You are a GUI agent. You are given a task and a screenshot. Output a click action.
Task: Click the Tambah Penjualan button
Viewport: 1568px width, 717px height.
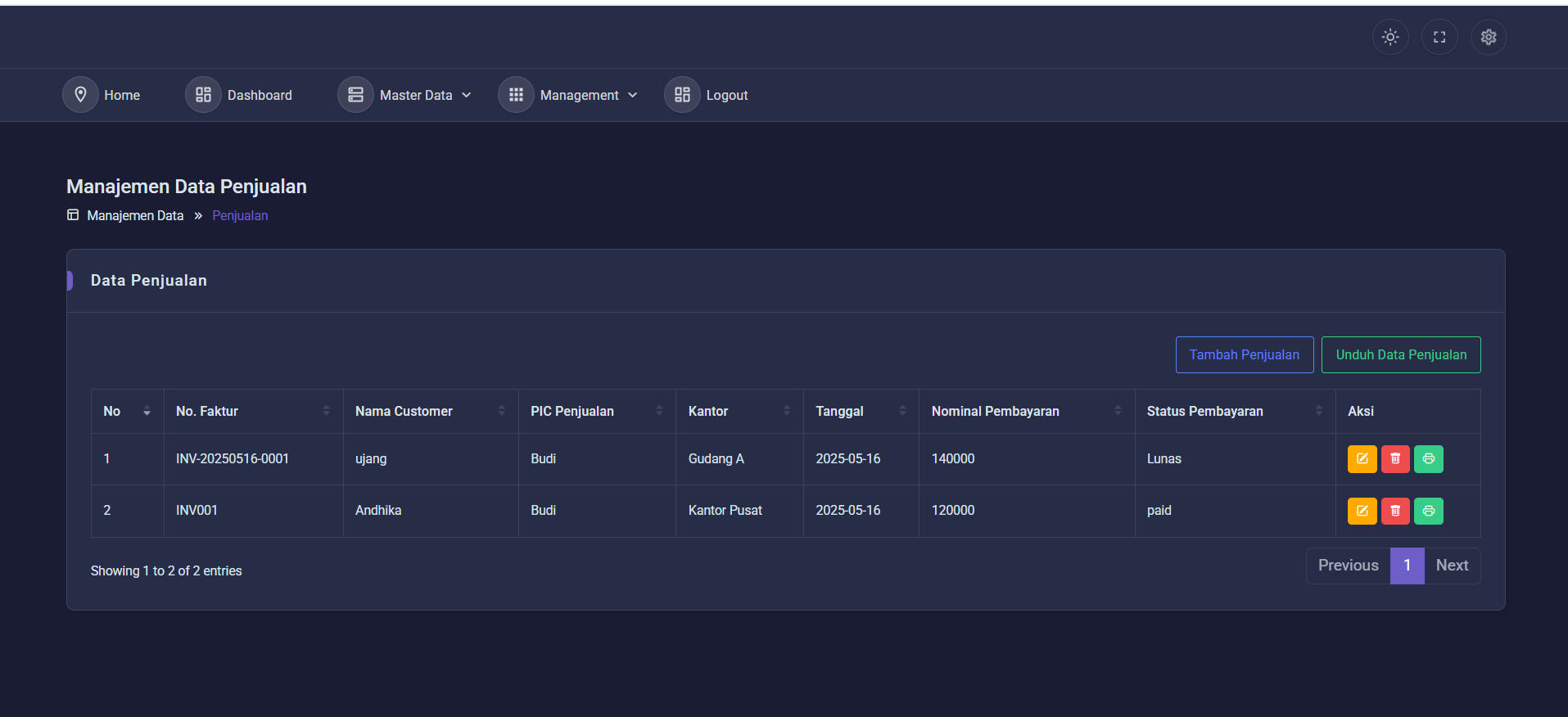click(1244, 354)
